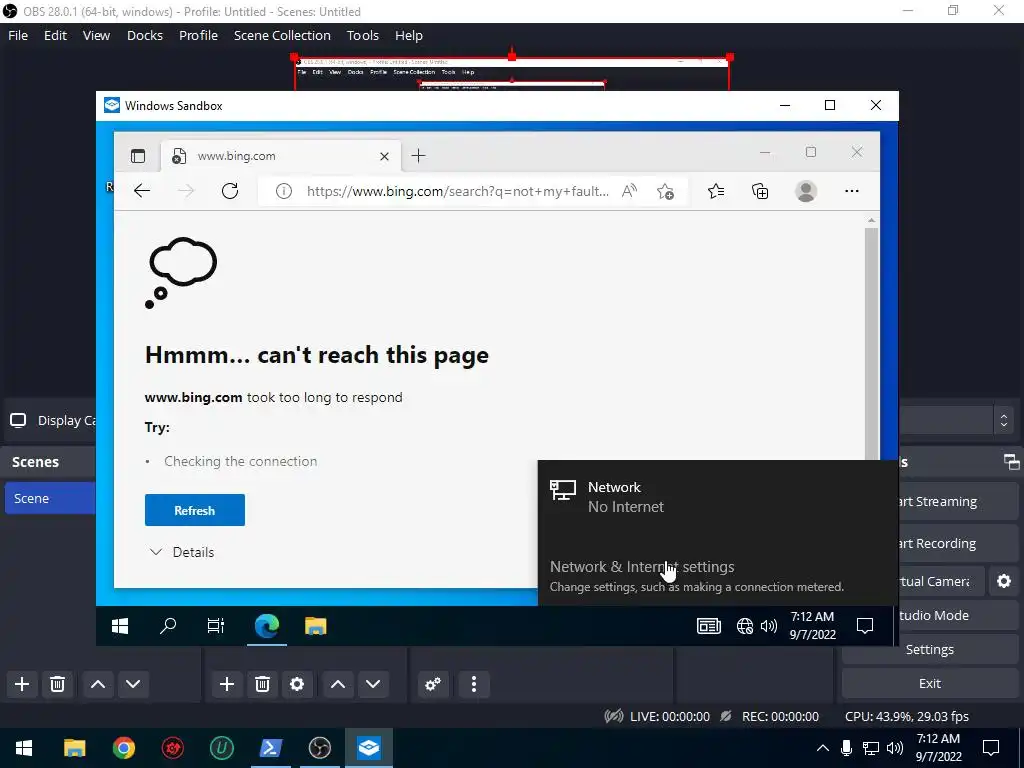1024x768 pixels.
Task: Reload the page with Edge refresh icon
Action: click(x=230, y=191)
